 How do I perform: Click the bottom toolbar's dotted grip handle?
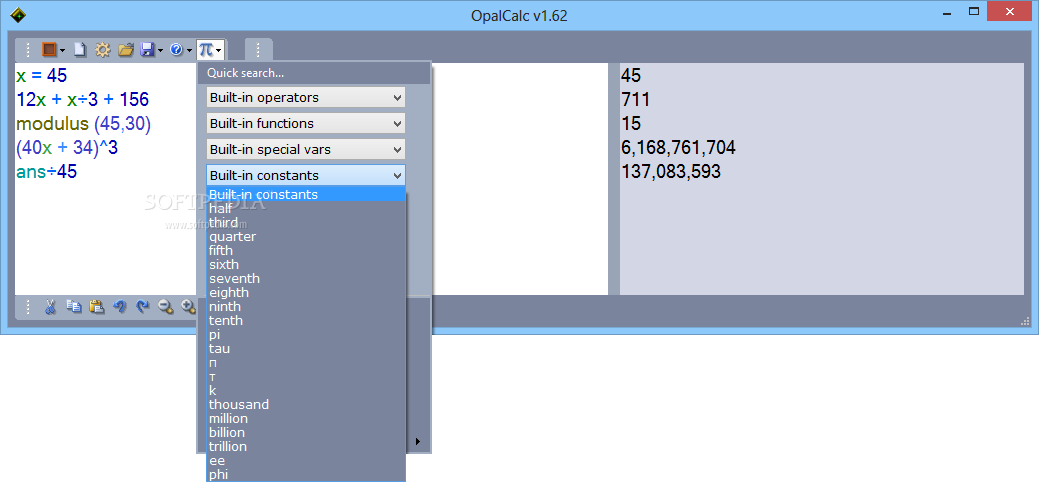28,307
